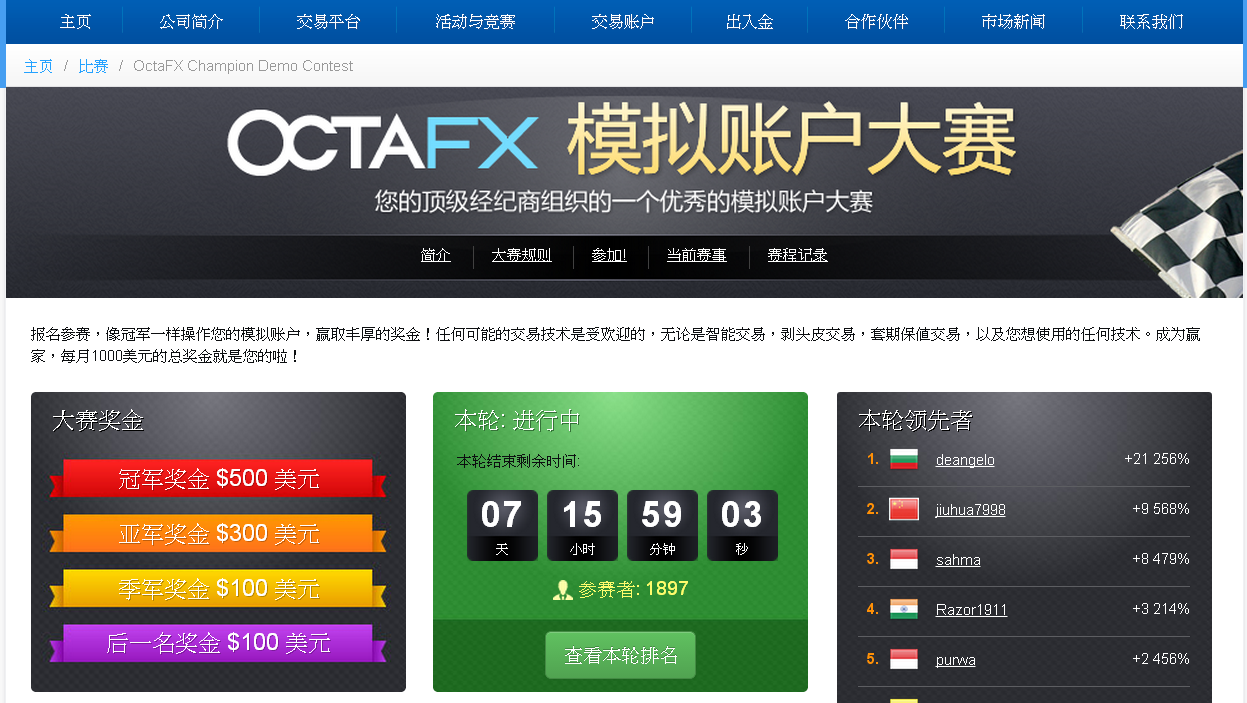Click the yellow 季军奖金 $100 ribbon
1247x703 pixels.
[218, 589]
